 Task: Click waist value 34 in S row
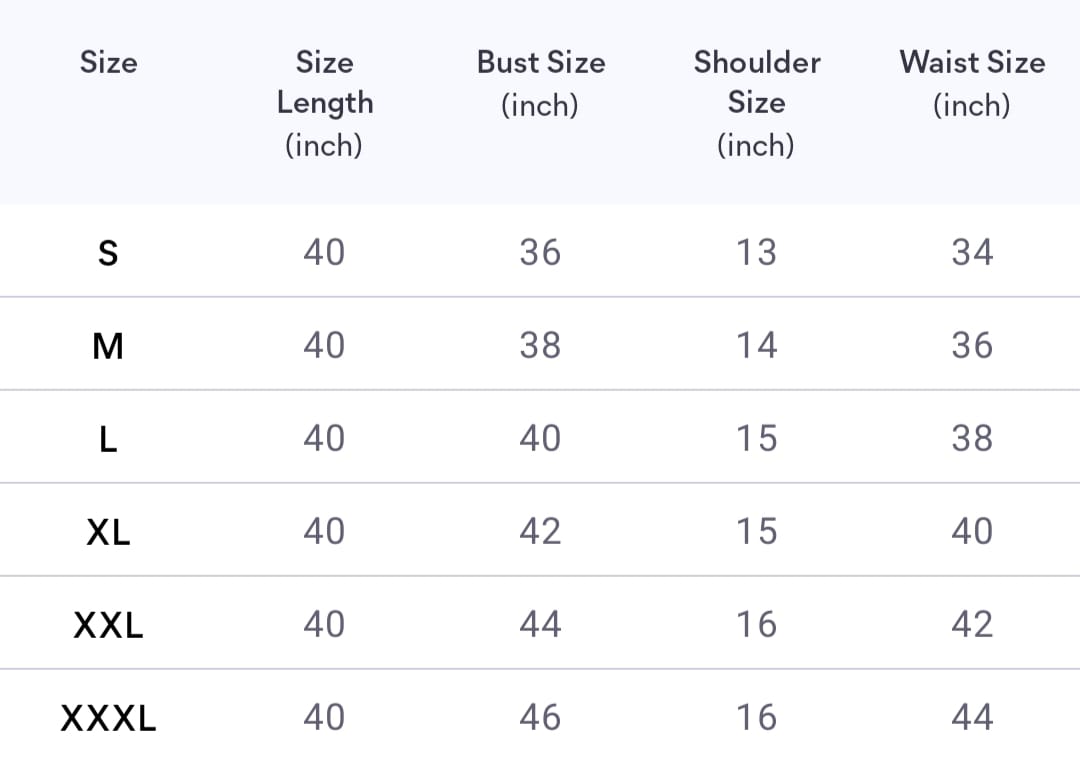pos(972,252)
